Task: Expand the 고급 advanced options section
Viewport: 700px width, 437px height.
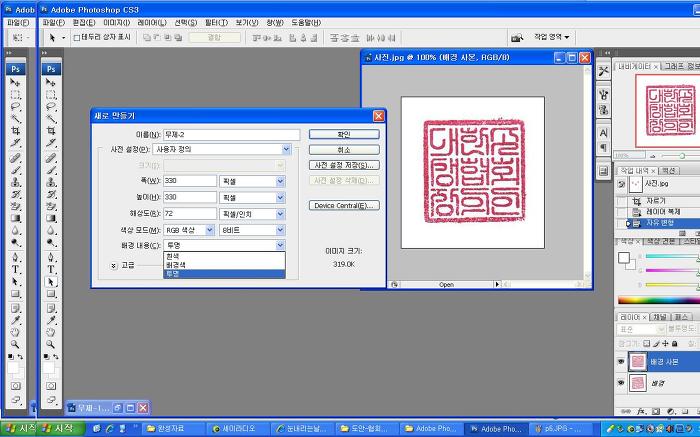Action: point(114,266)
